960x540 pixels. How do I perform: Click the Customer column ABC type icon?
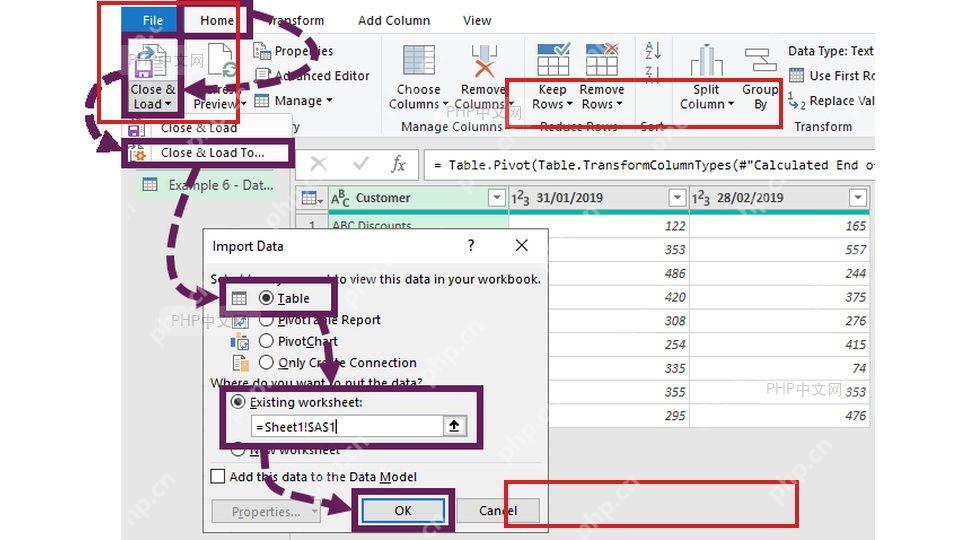point(340,198)
